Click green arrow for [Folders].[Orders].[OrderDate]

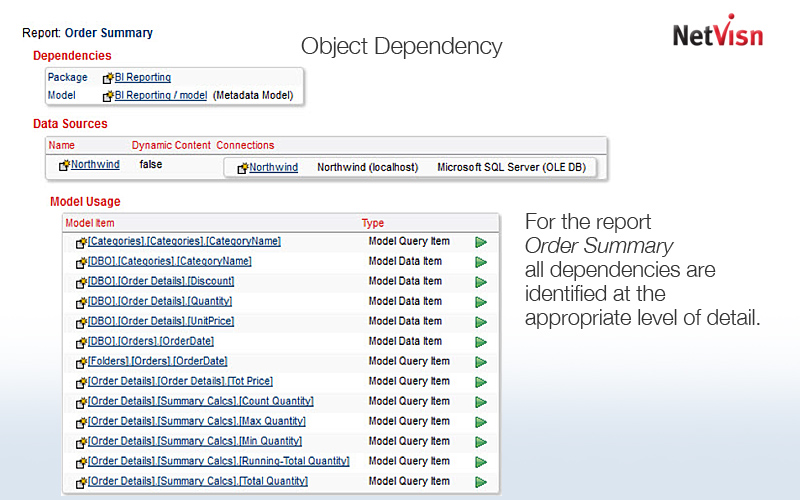[481, 362]
